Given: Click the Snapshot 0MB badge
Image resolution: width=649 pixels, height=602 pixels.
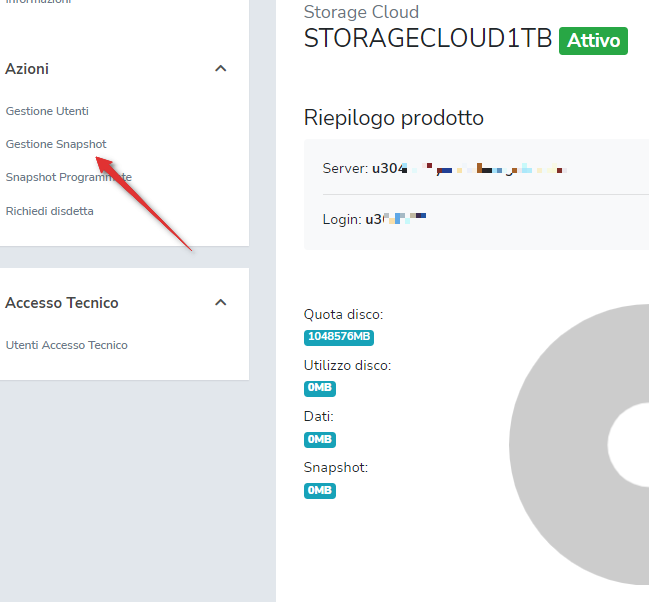Looking at the screenshot, I should tap(320, 490).
